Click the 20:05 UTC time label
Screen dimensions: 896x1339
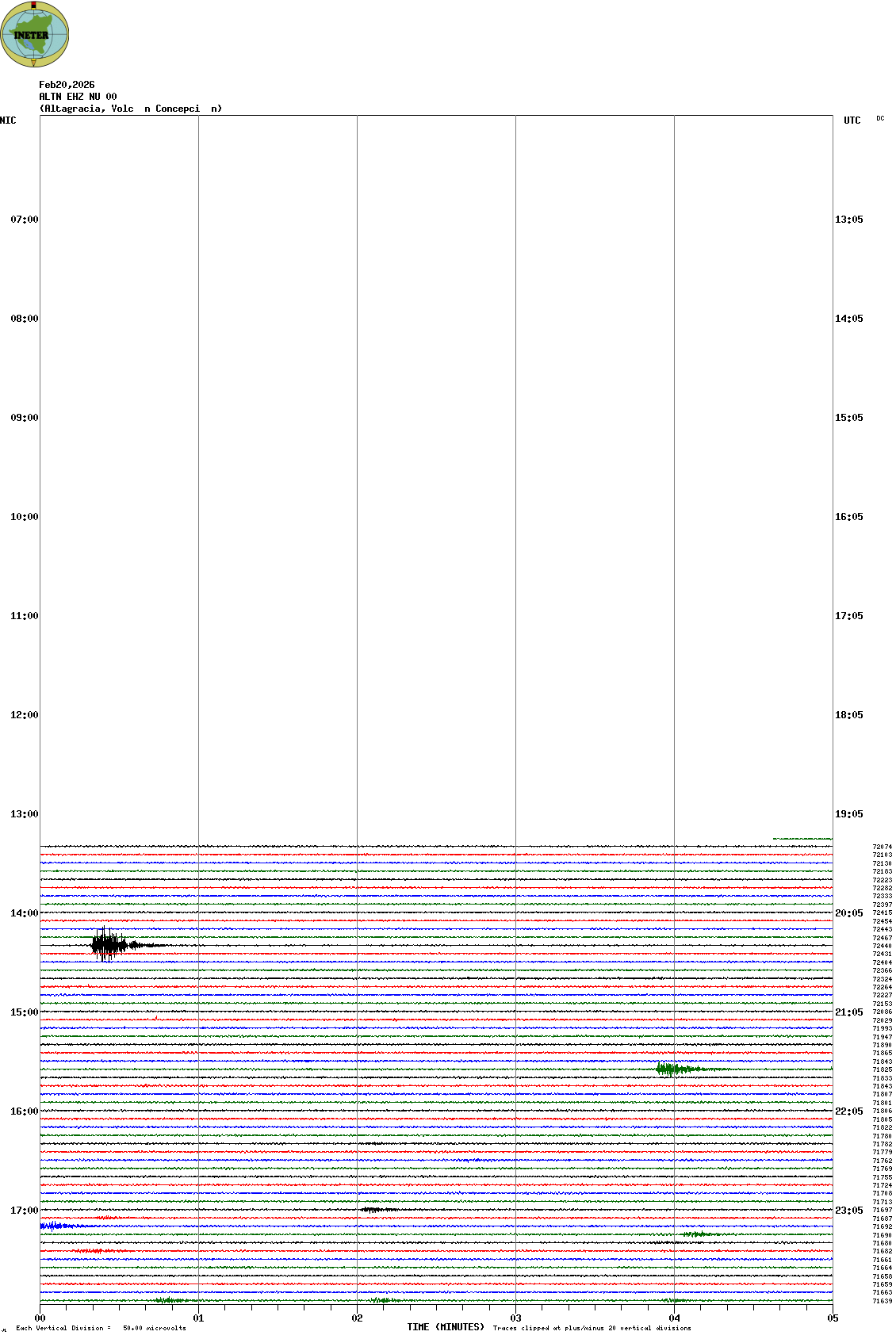[x=849, y=913]
